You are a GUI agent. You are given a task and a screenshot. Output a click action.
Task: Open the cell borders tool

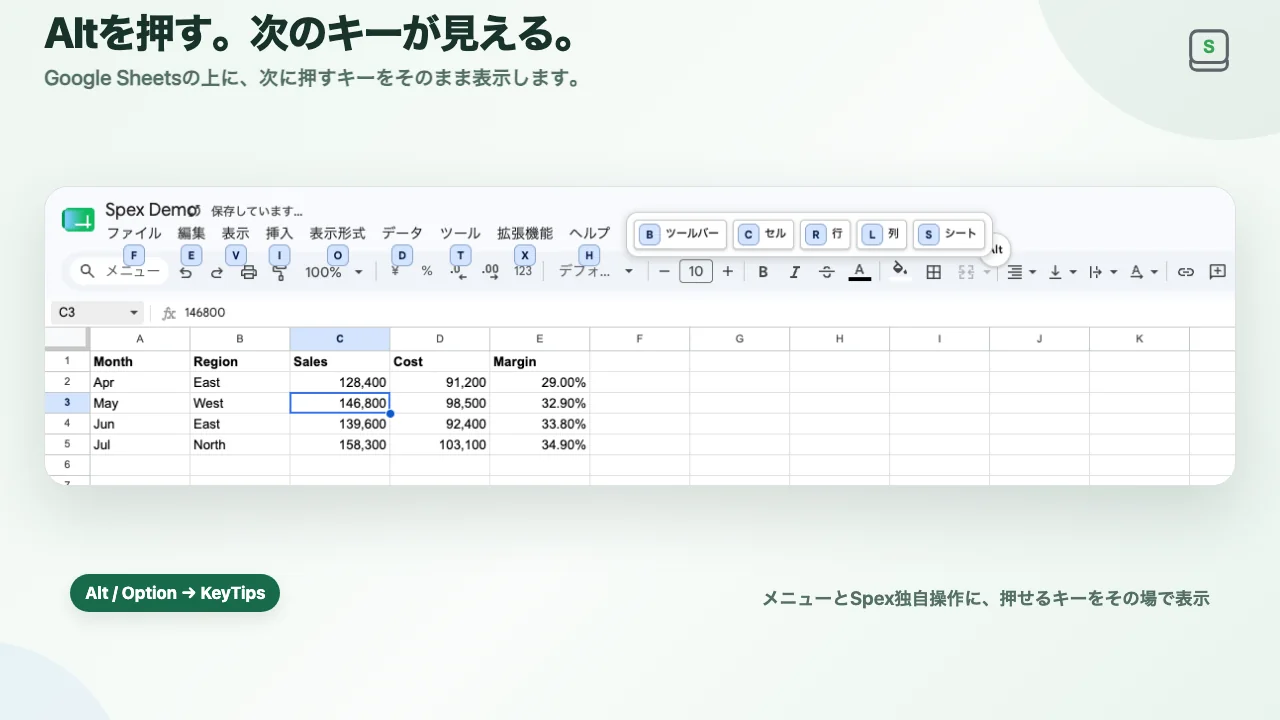point(933,272)
